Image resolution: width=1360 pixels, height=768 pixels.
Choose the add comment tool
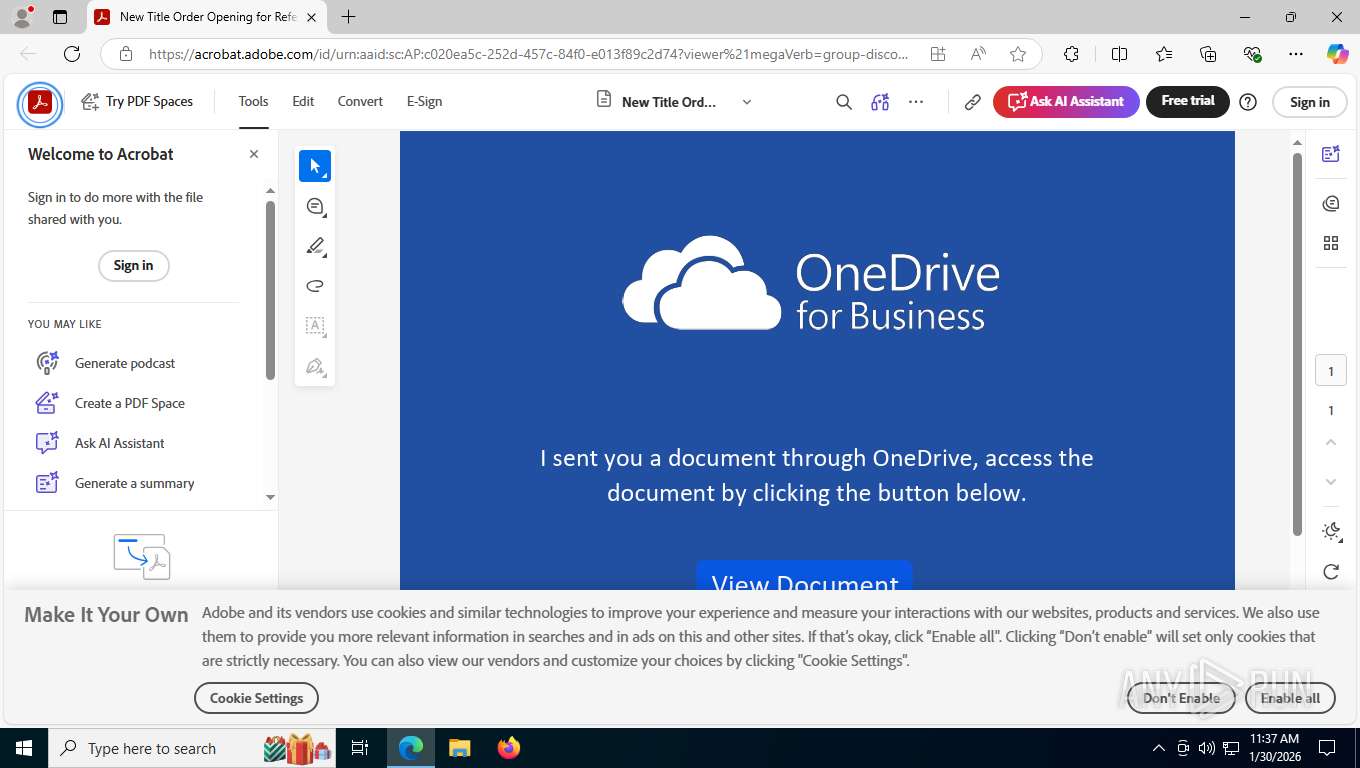(315, 206)
